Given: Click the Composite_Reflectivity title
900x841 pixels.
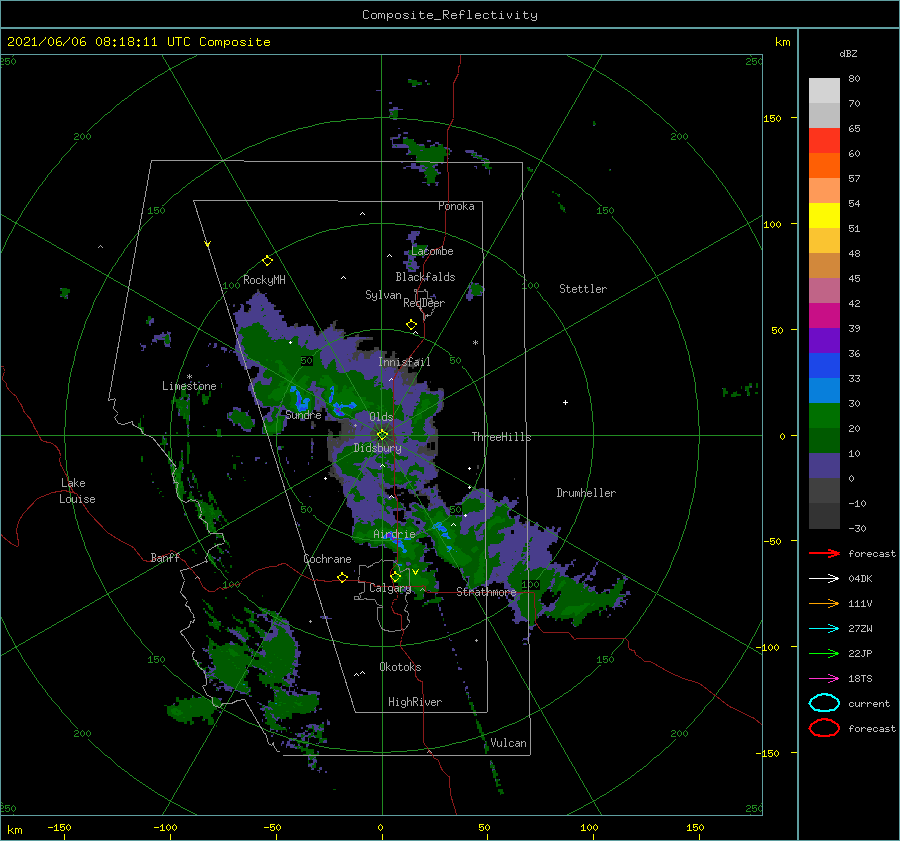Looking at the screenshot, I should pyautogui.click(x=450, y=15).
